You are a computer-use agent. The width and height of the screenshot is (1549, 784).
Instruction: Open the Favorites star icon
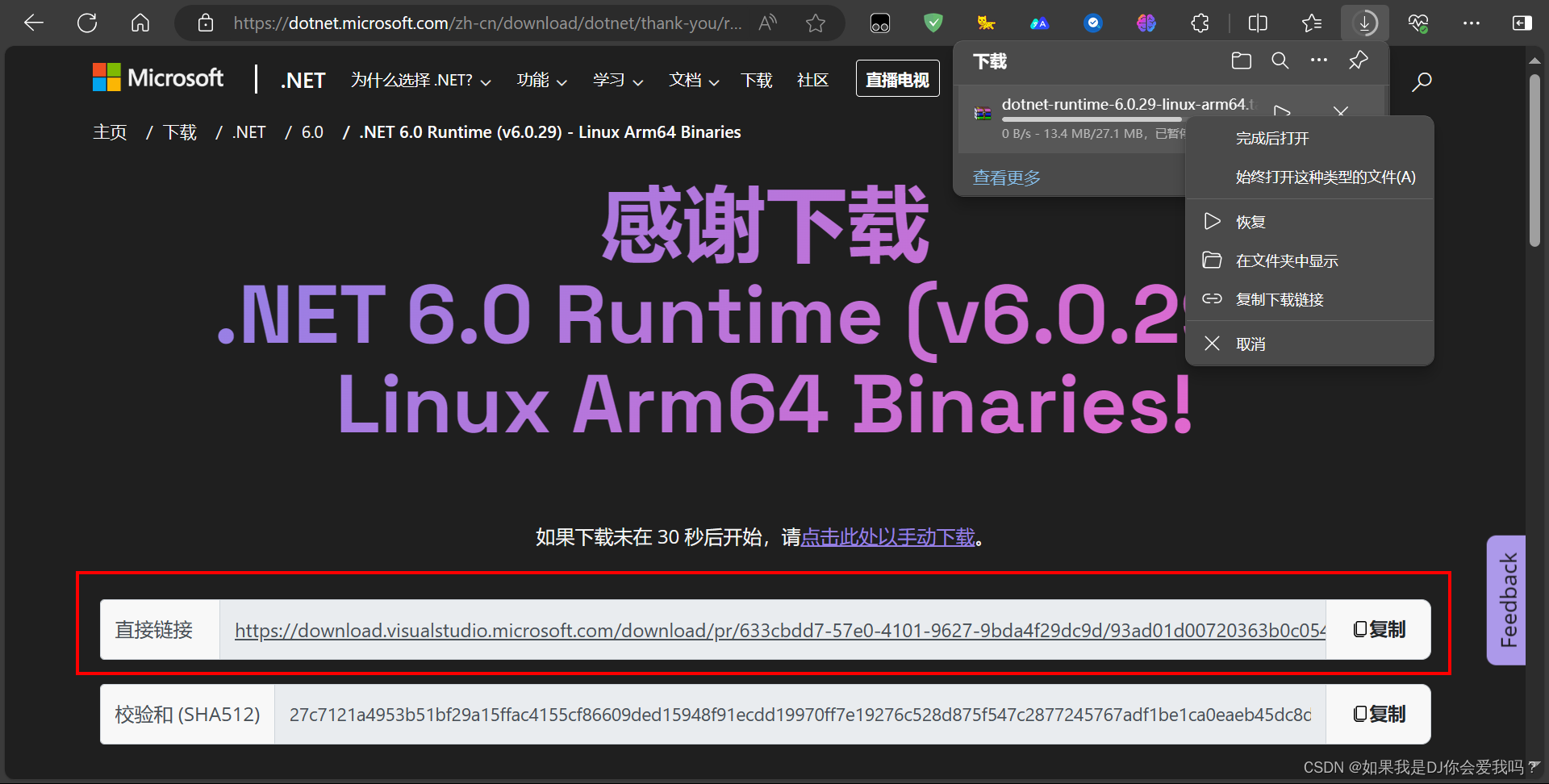click(x=1313, y=23)
